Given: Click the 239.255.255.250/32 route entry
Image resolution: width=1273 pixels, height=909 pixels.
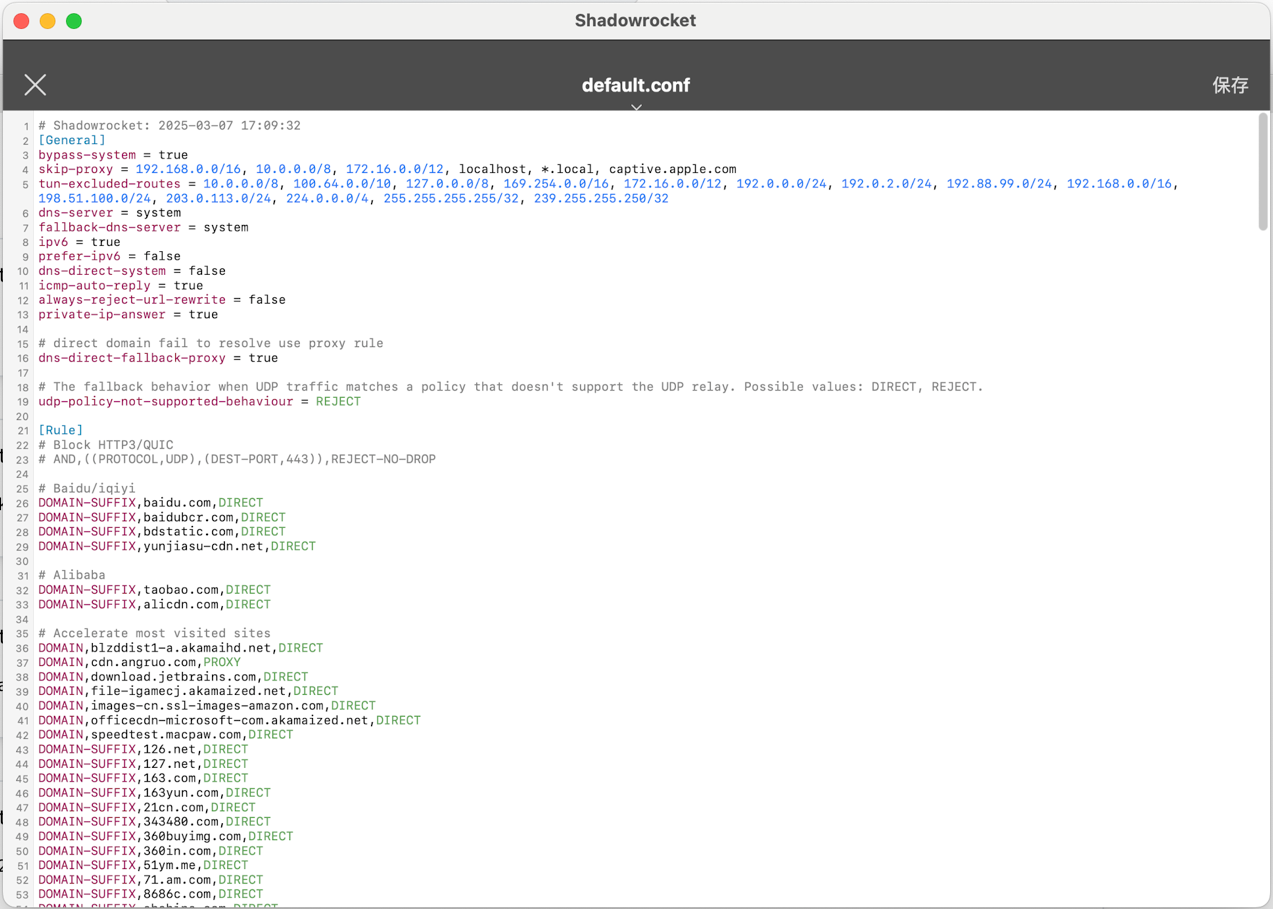Looking at the screenshot, I should (601, 199).
